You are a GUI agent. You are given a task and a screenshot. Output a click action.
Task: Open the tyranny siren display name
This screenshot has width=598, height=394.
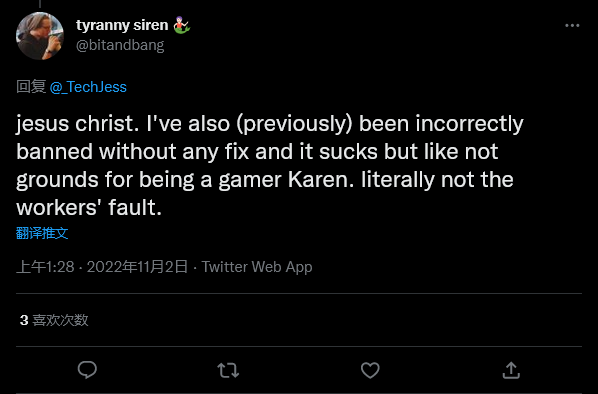pos(122,25)
